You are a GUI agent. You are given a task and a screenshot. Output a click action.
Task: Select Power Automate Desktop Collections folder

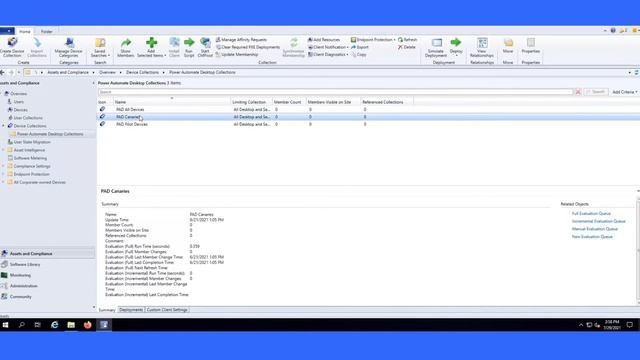coord(50,134)
